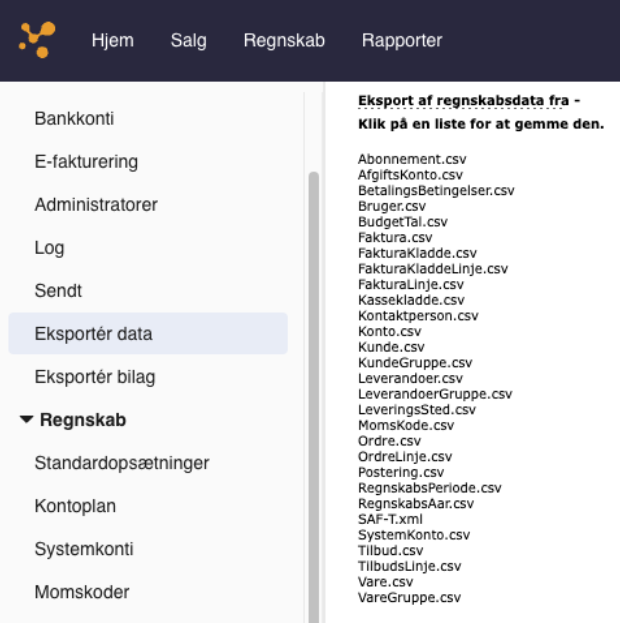Download the SAF-T.xml file
The image size is (620, 623).
[390, 519]
